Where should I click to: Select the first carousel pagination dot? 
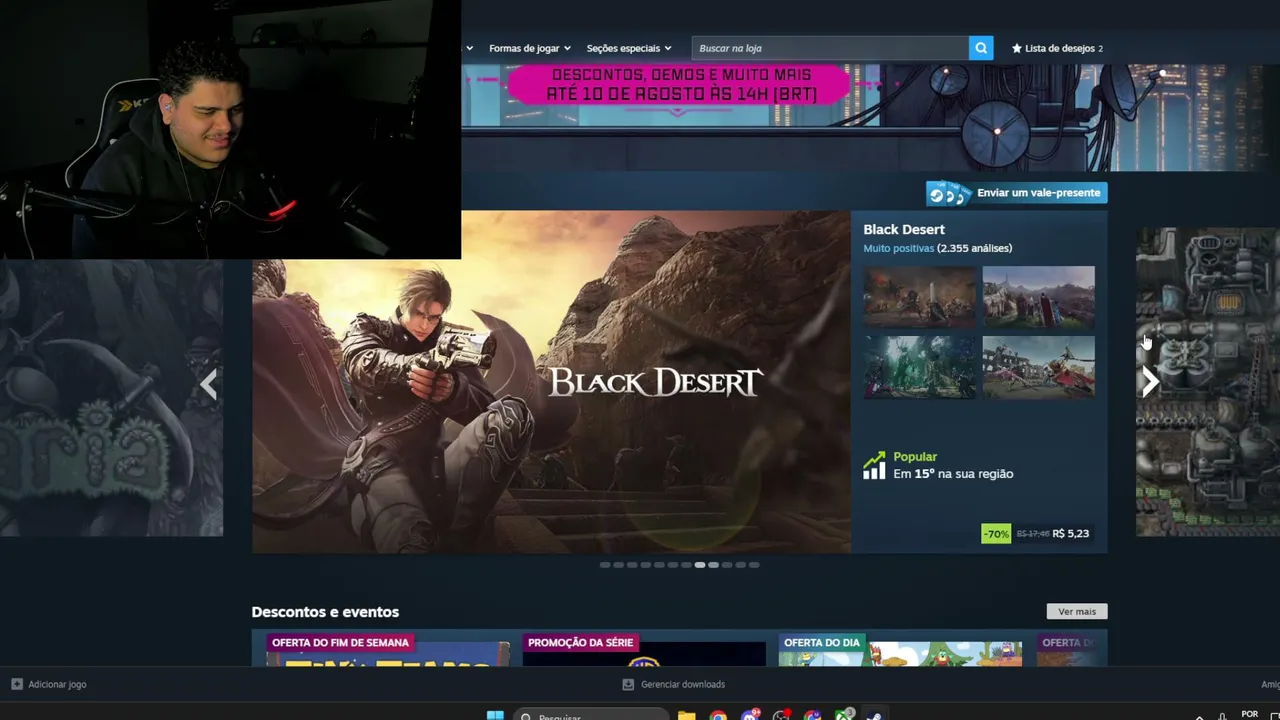pyautogui.click(x=605, y=565)
